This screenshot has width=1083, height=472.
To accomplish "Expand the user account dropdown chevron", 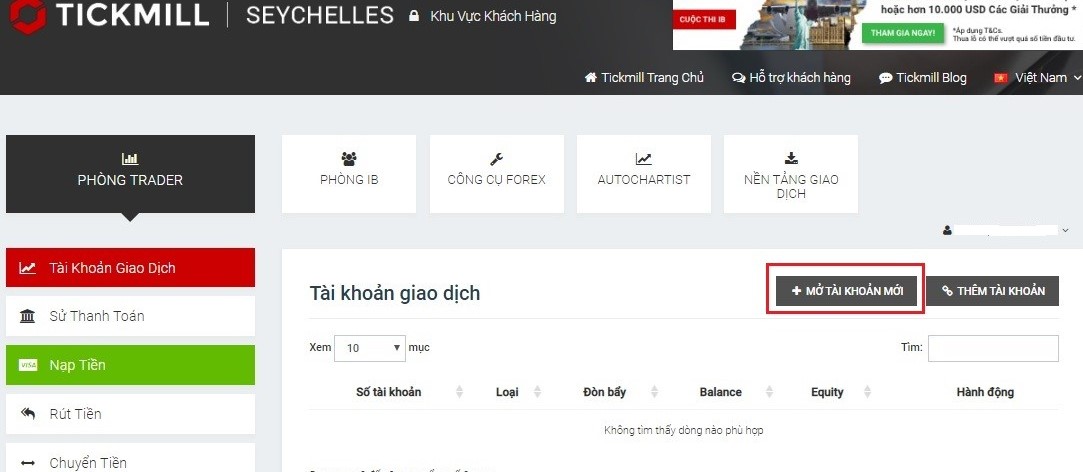I will pos(1064,230).
